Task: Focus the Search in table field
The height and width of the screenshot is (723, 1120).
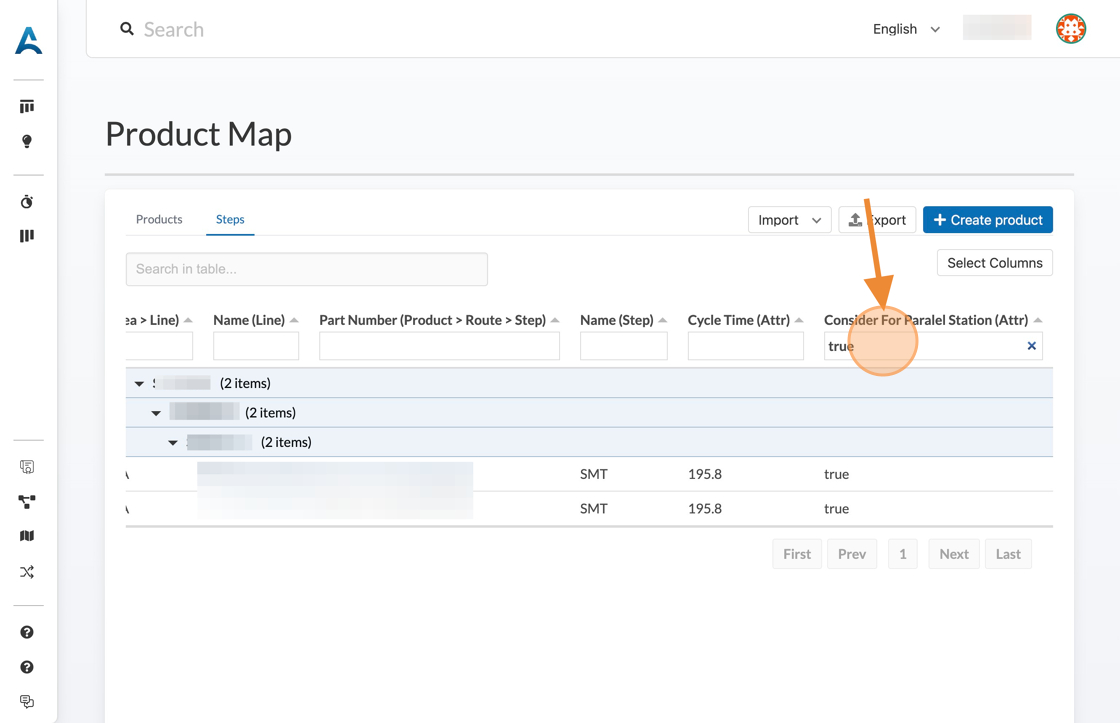Action: coord(306,269)
